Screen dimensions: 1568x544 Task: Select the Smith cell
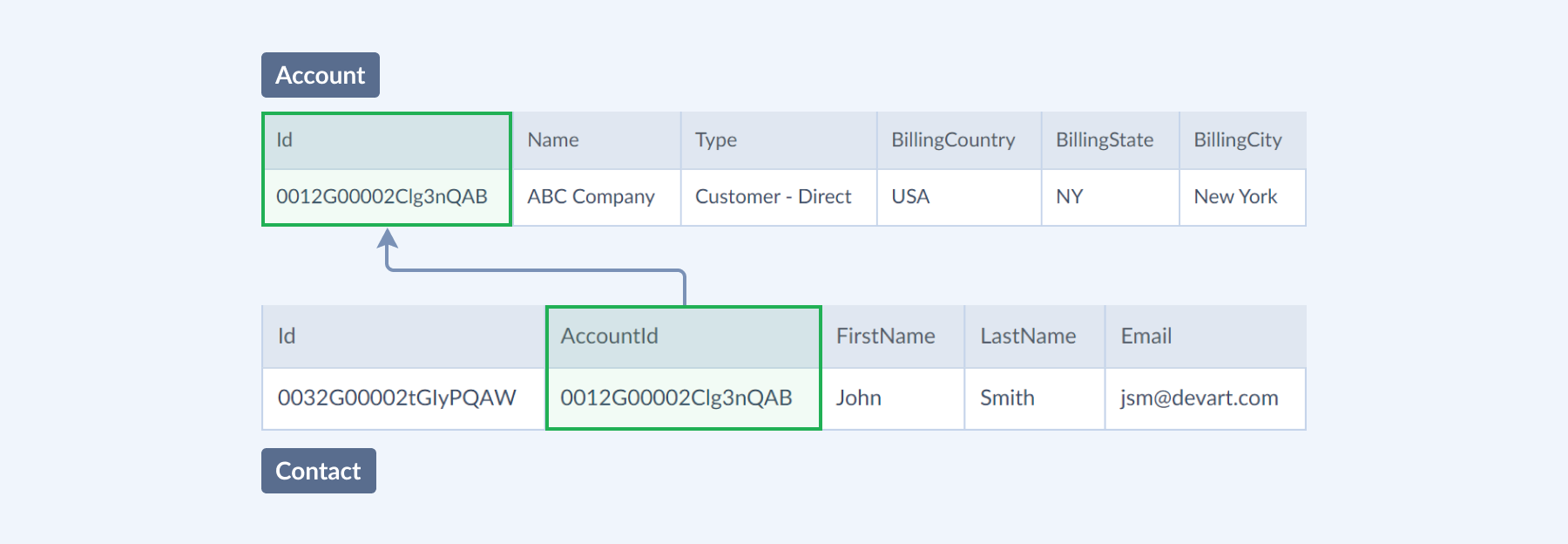(x=1035, y=398)
